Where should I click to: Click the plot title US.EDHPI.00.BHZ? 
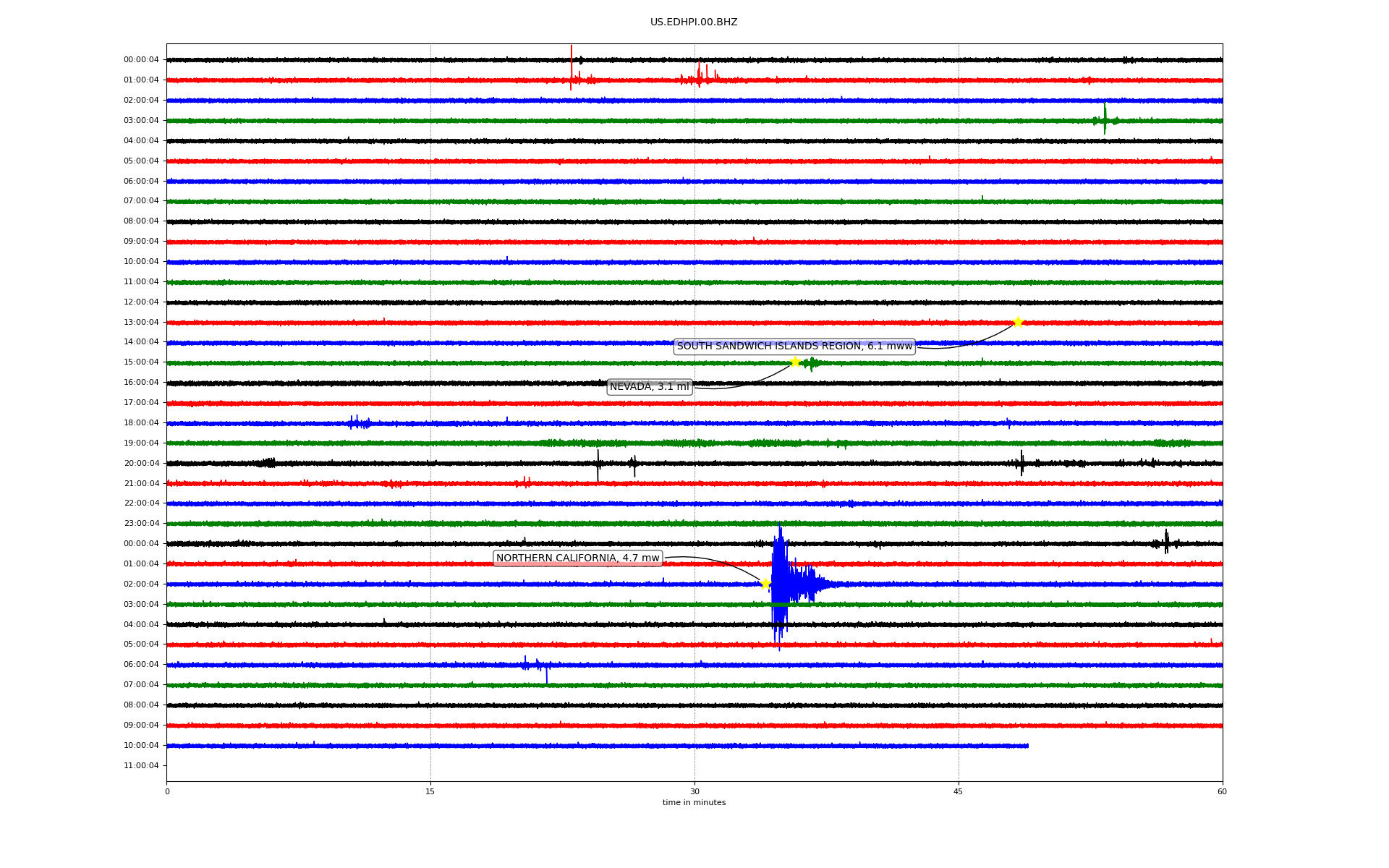694,22
